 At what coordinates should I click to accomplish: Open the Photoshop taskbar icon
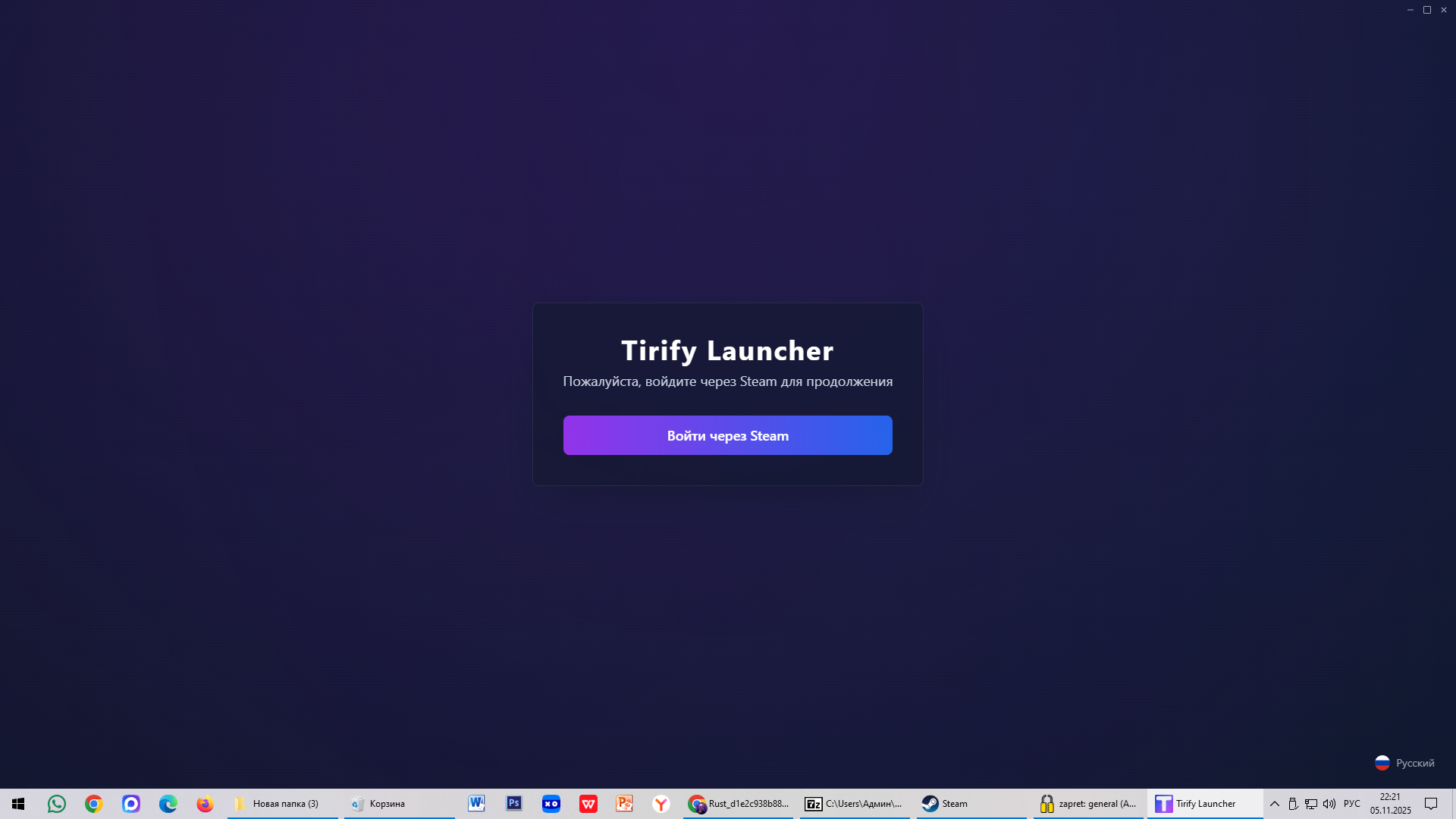coord(514,804)
